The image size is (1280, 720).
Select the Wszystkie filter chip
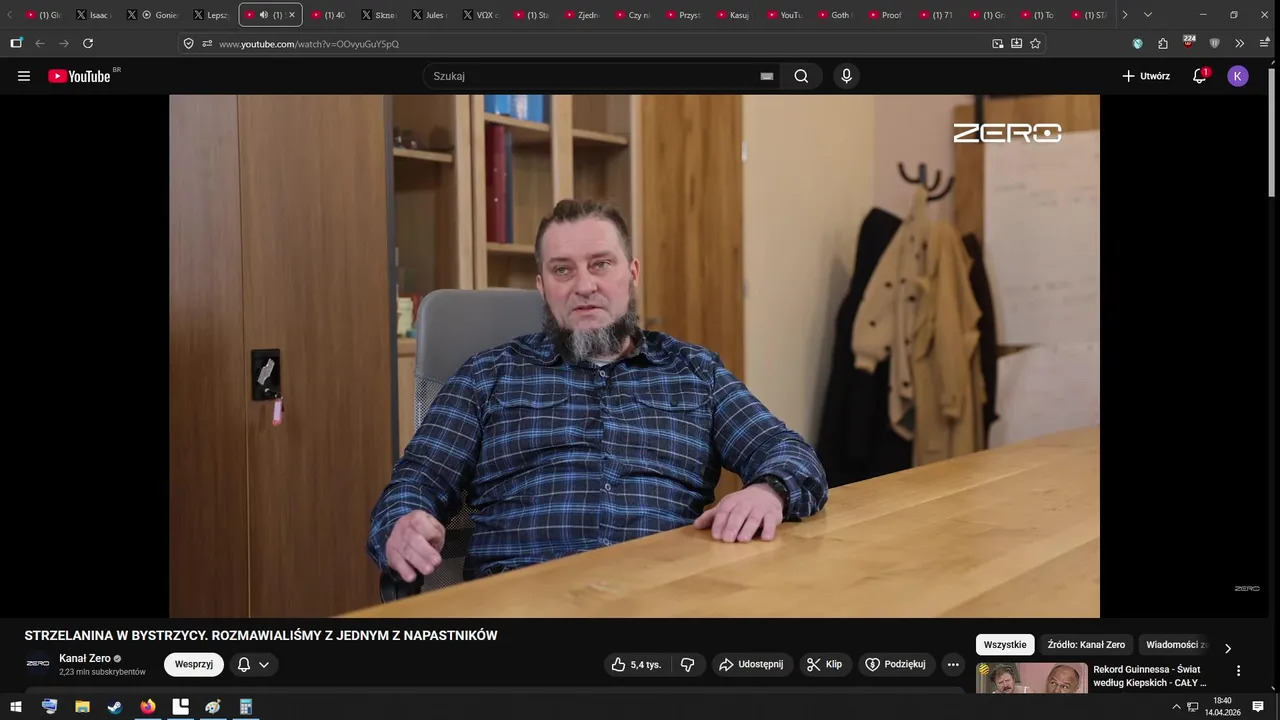pyautogui.click(x=1005, y=645)
